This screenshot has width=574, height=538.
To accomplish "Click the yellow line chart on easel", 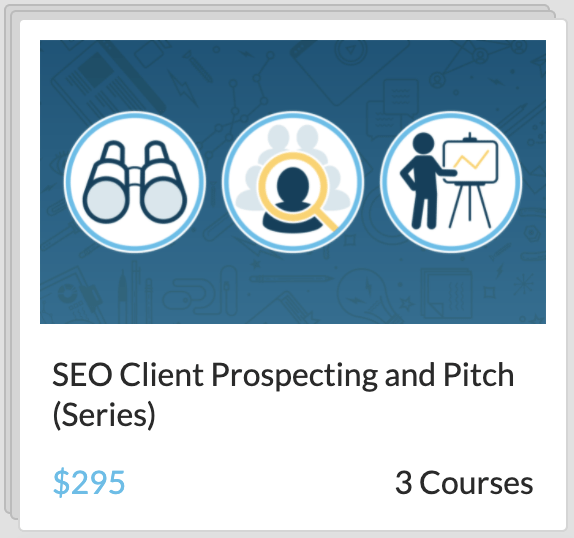I will coord(470,160).
